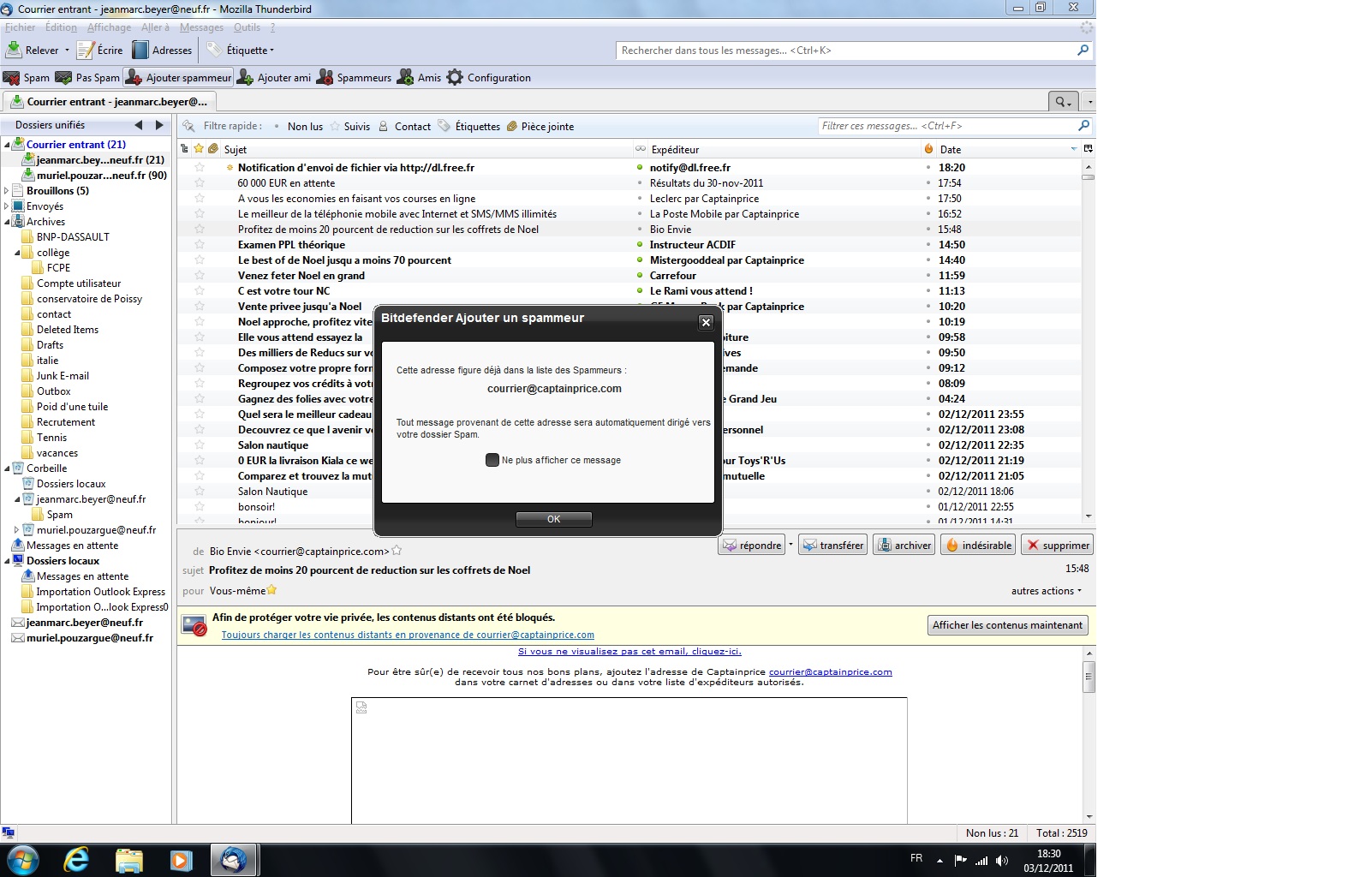Click Toujours charger les contenus distants link
1372x877 pixels.
tap(408, 635)
